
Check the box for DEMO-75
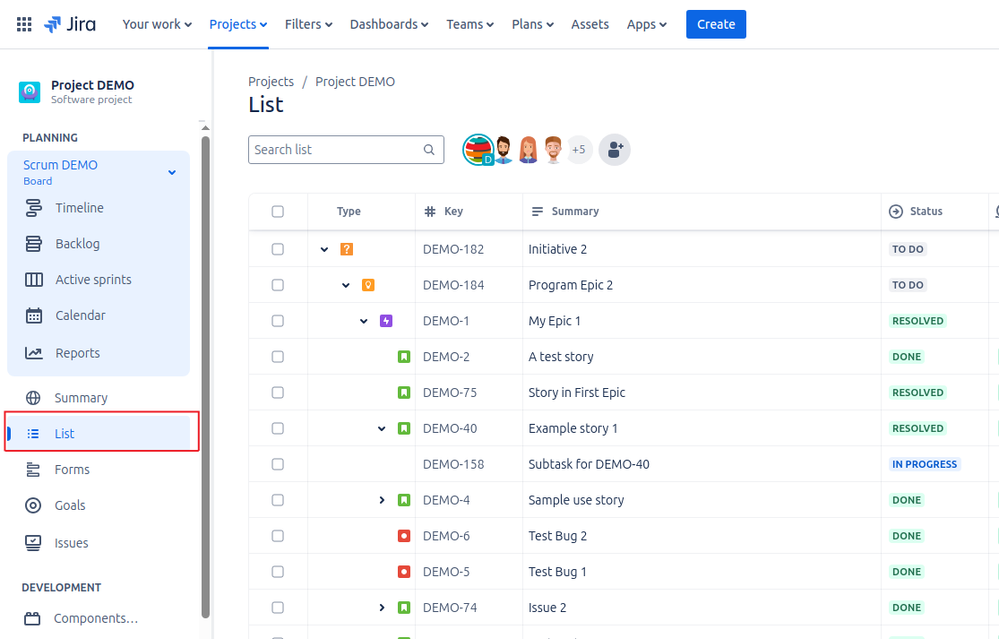tap(278, 392)
